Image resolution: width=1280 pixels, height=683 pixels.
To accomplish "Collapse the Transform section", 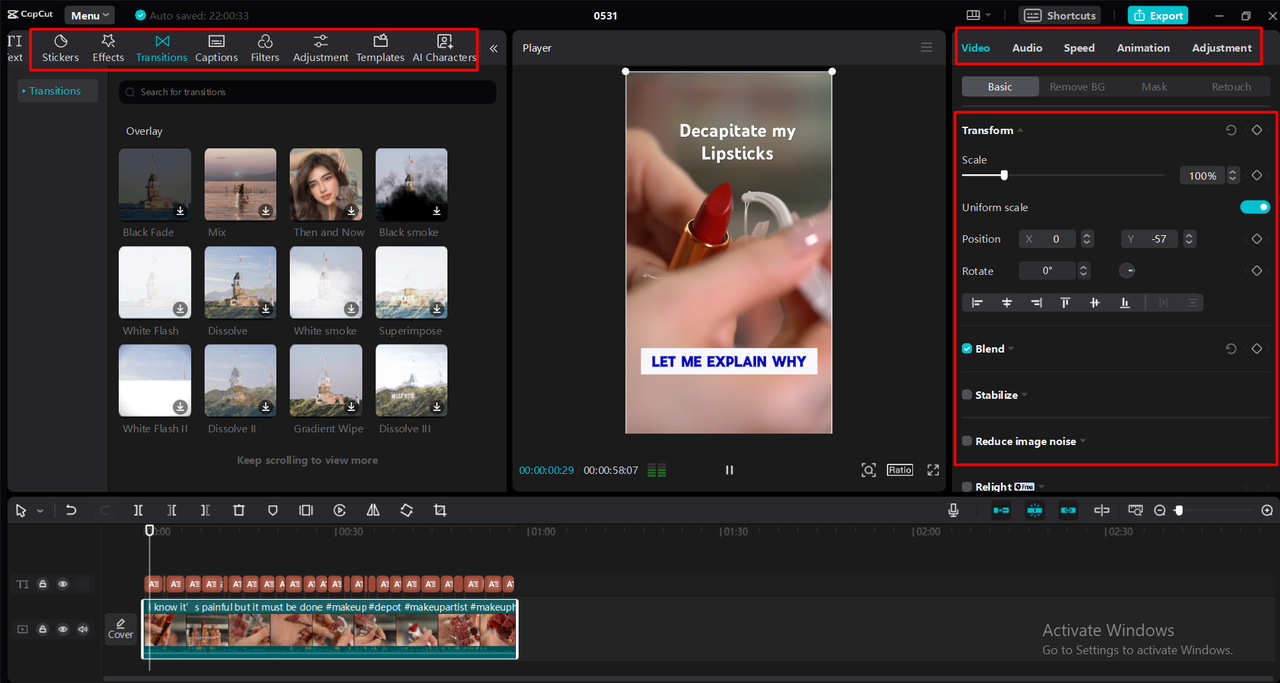I will point(1020,131).
